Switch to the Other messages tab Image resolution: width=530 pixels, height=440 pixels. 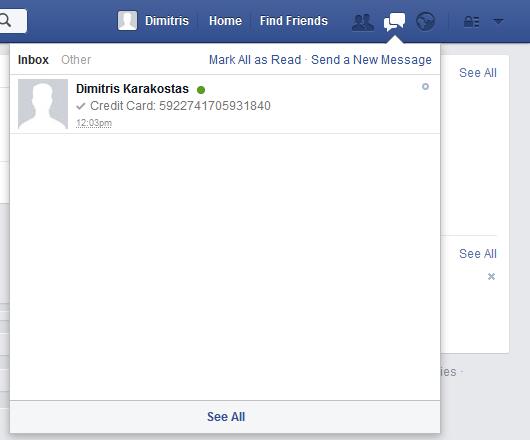pyautogui.click(x=76, y=60)
